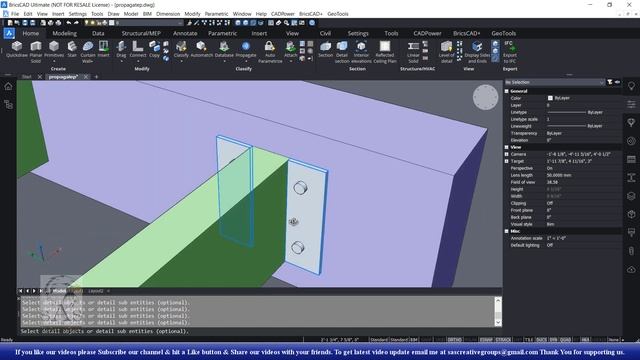
Task: Click the ByLayer color swatch in Properties
Action: tap(550, 98)
